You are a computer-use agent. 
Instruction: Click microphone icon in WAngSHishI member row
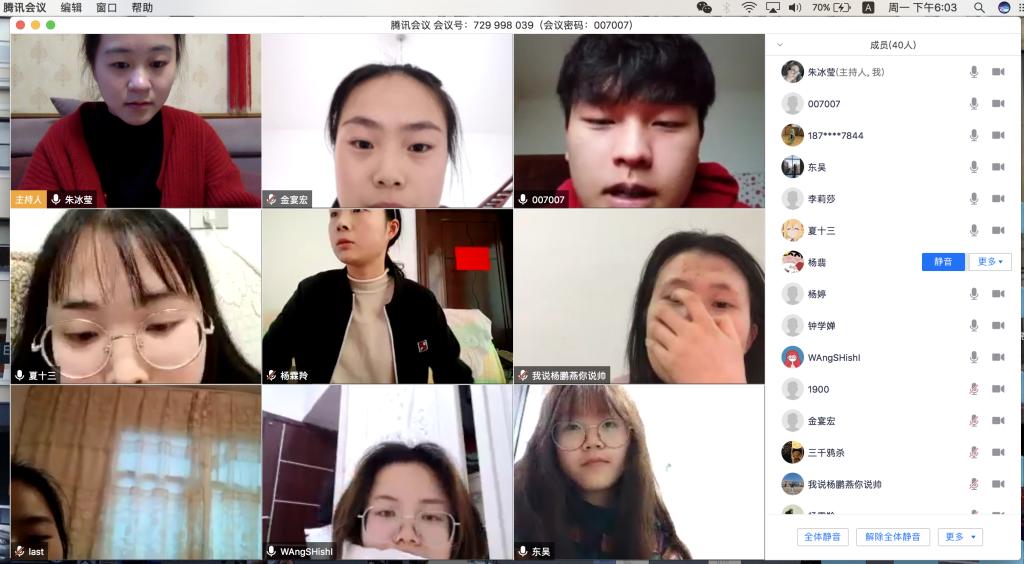click(974, 357)
